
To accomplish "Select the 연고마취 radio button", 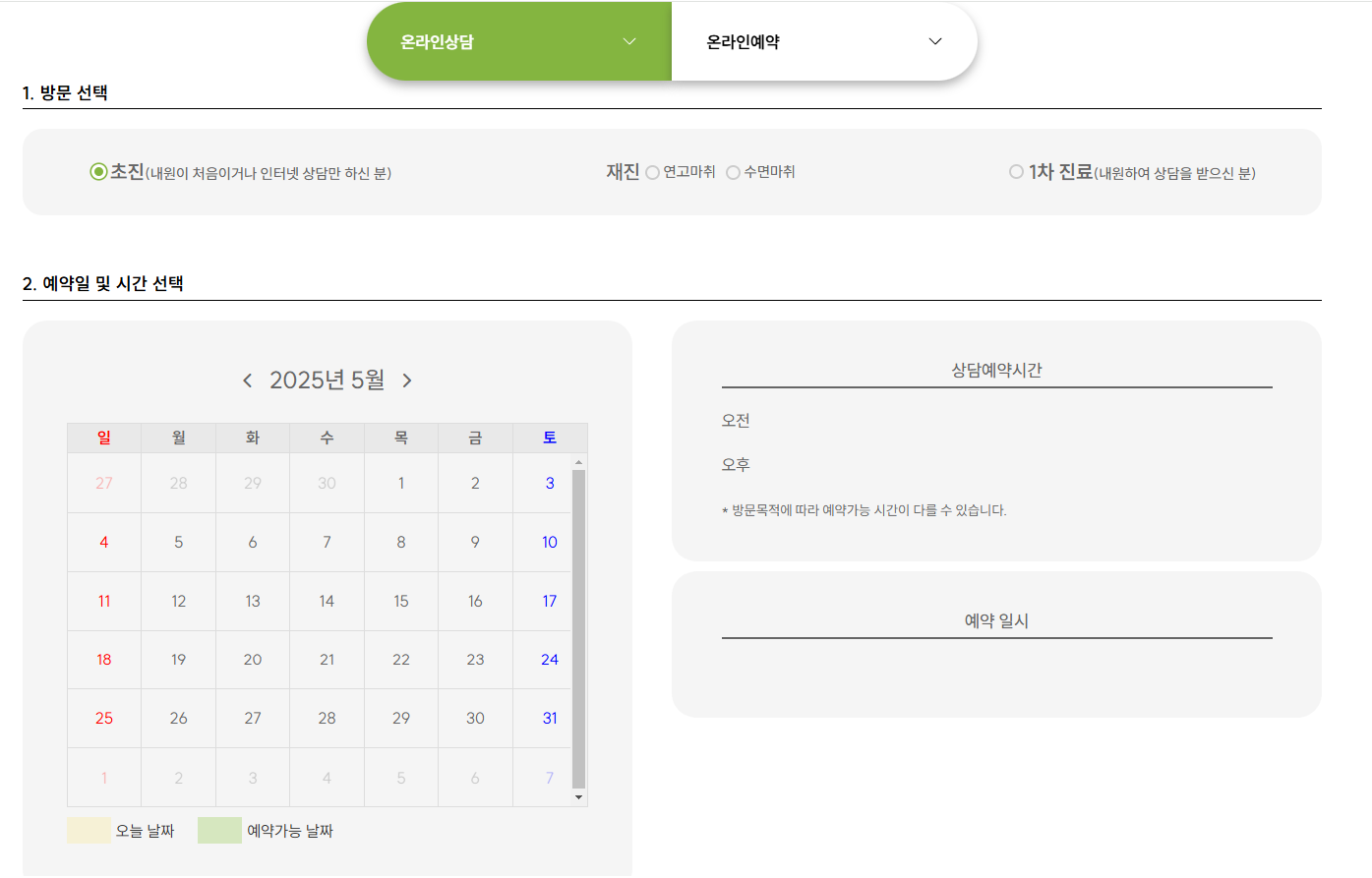I will coord(652,173).
